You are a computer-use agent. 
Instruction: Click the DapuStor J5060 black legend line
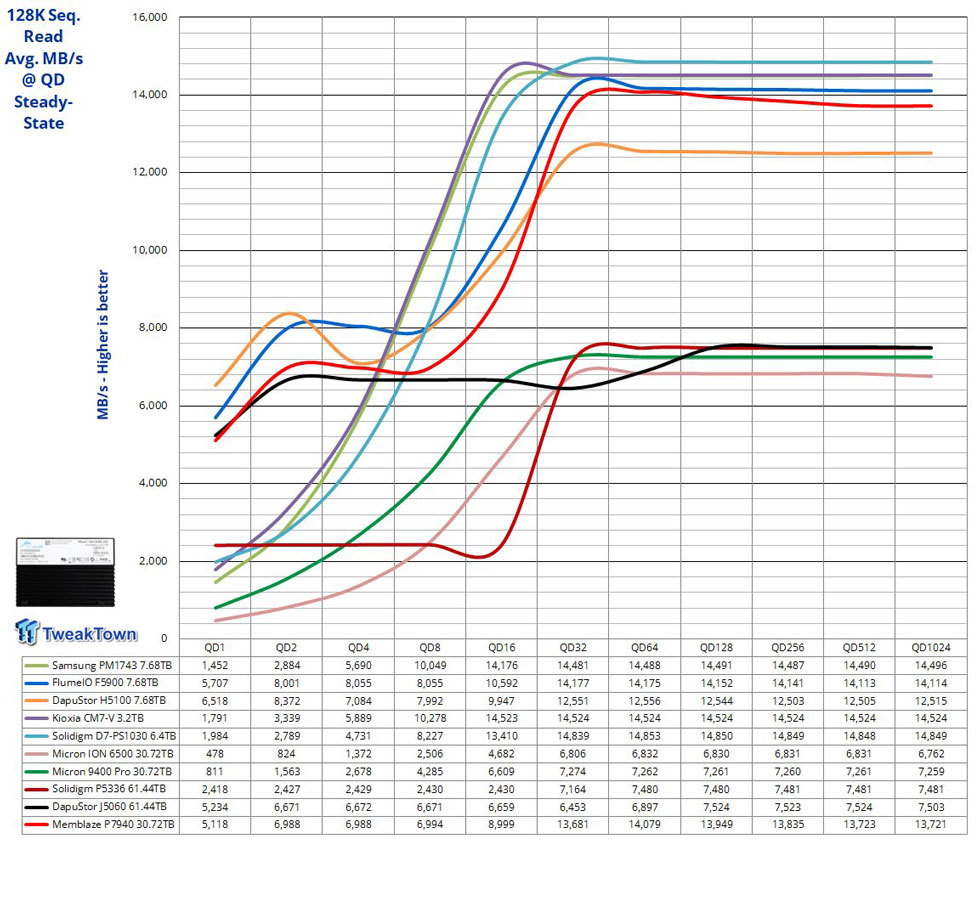coord(36,807)
